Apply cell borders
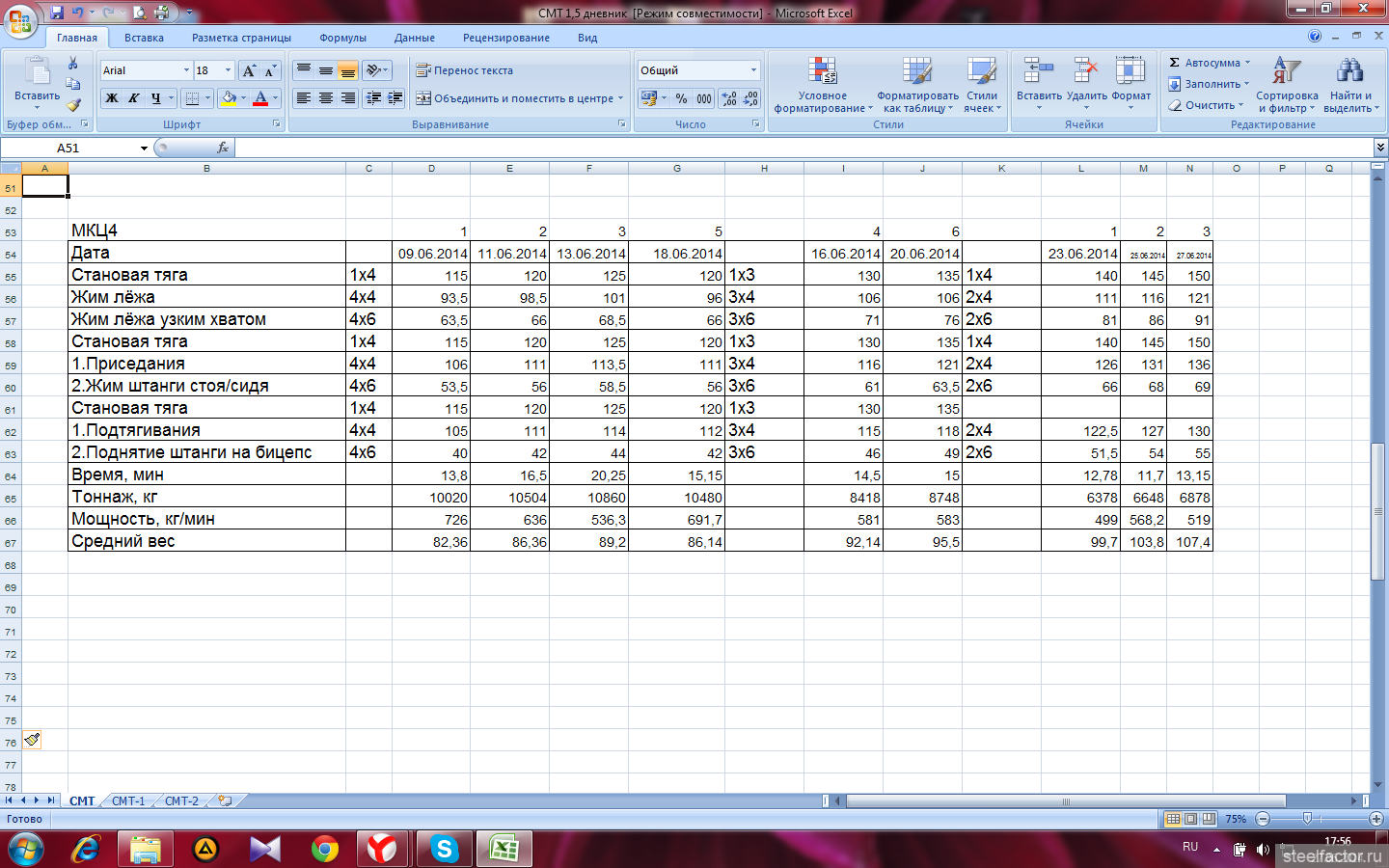 pyautogui.click(x=192, y=98)
